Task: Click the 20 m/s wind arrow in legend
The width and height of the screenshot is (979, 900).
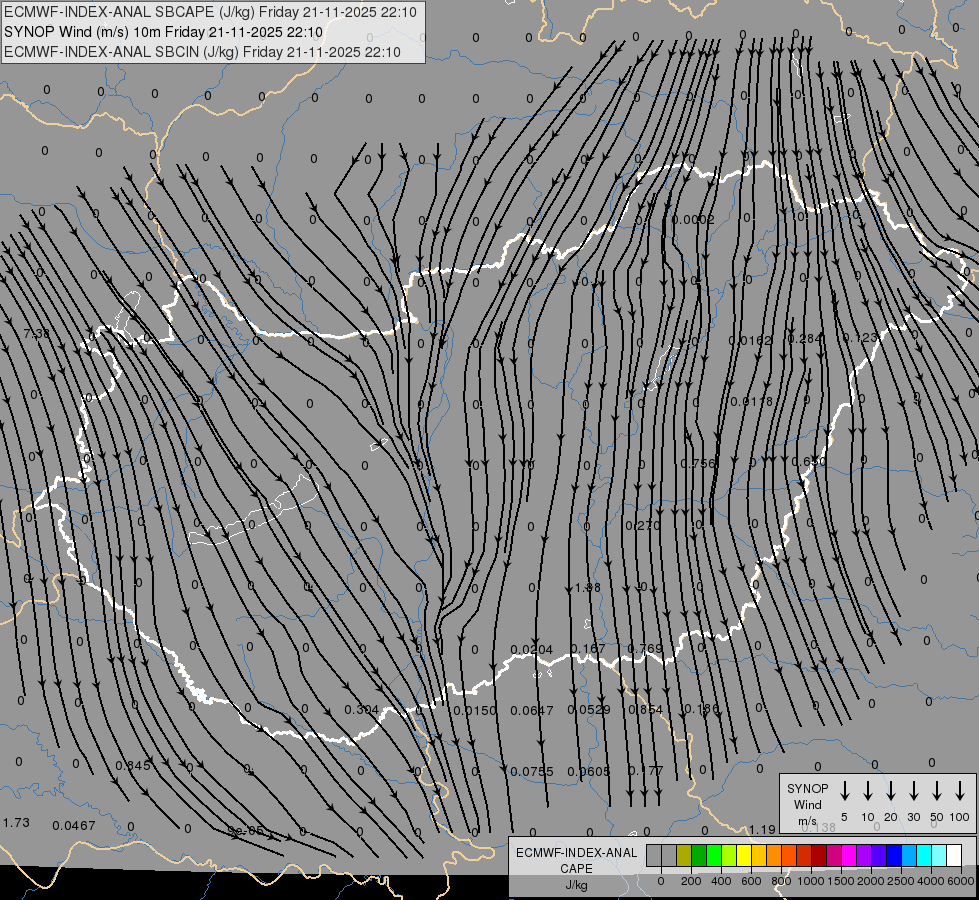Action: point(891,791)
